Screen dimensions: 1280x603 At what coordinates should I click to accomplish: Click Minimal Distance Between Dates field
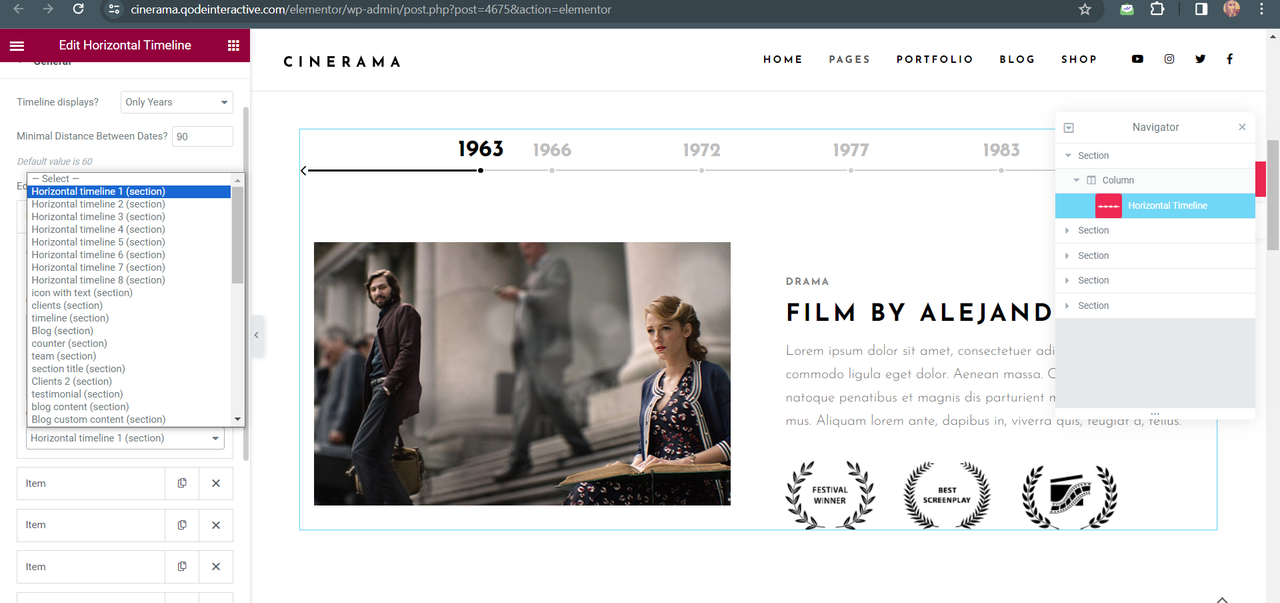coord(202,136)
